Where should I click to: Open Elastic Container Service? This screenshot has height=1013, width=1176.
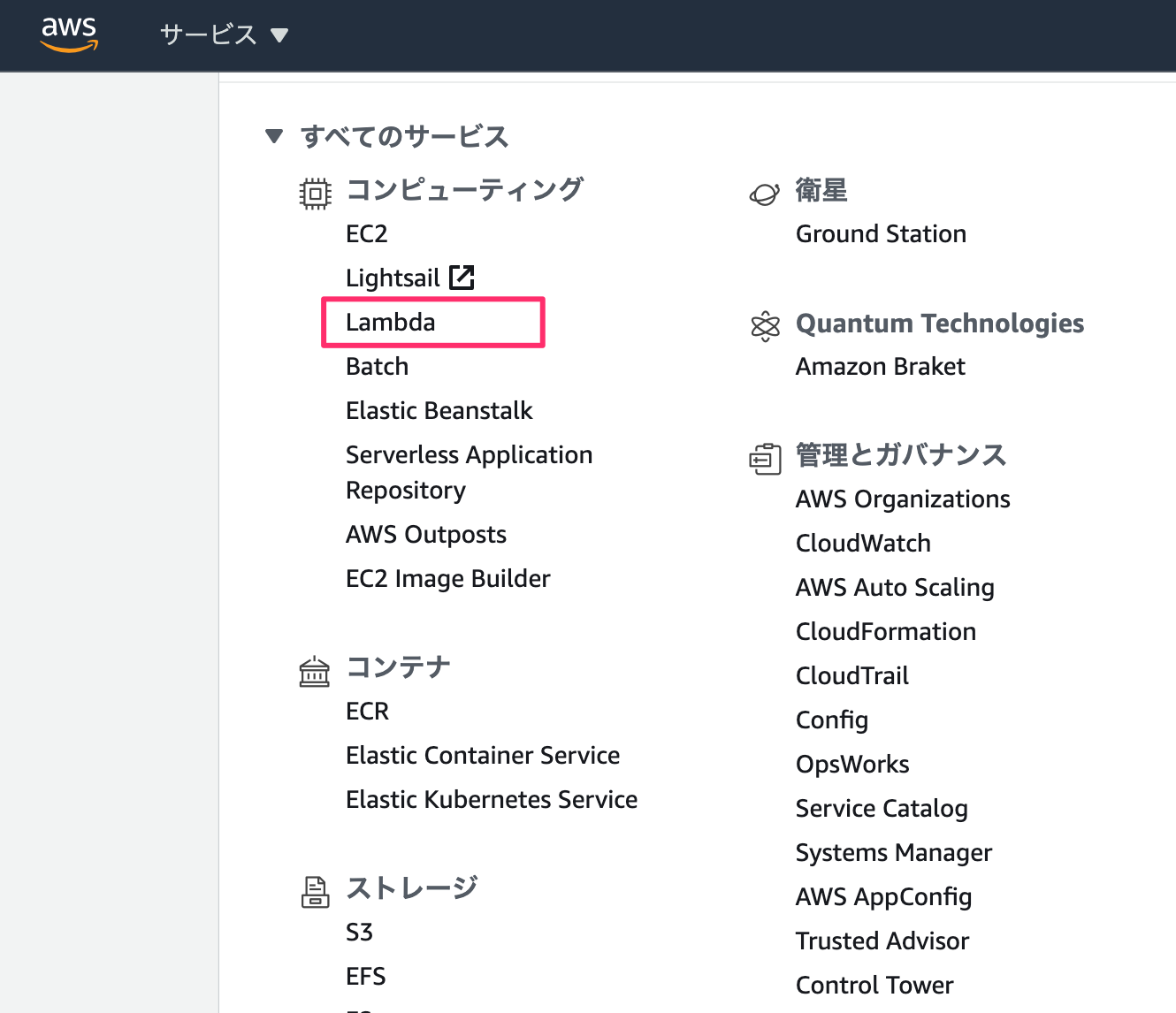pyautogui.click(x=483, y=756)
